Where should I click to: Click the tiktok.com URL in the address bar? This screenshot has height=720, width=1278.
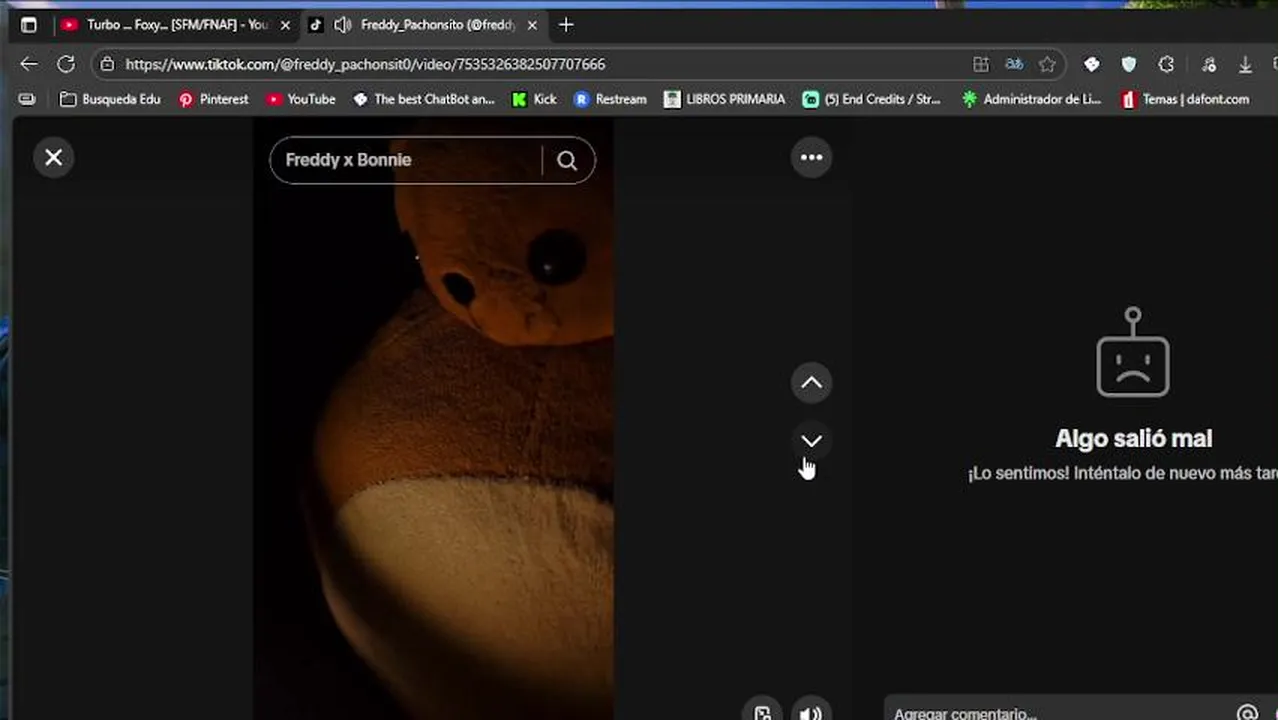[365, 64]
